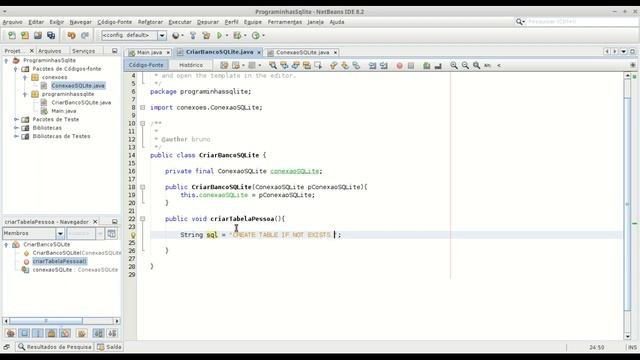The width and height of the screenshot is (640, 360).
Task: Click the Profile Project icon
Action: [256, 36]
